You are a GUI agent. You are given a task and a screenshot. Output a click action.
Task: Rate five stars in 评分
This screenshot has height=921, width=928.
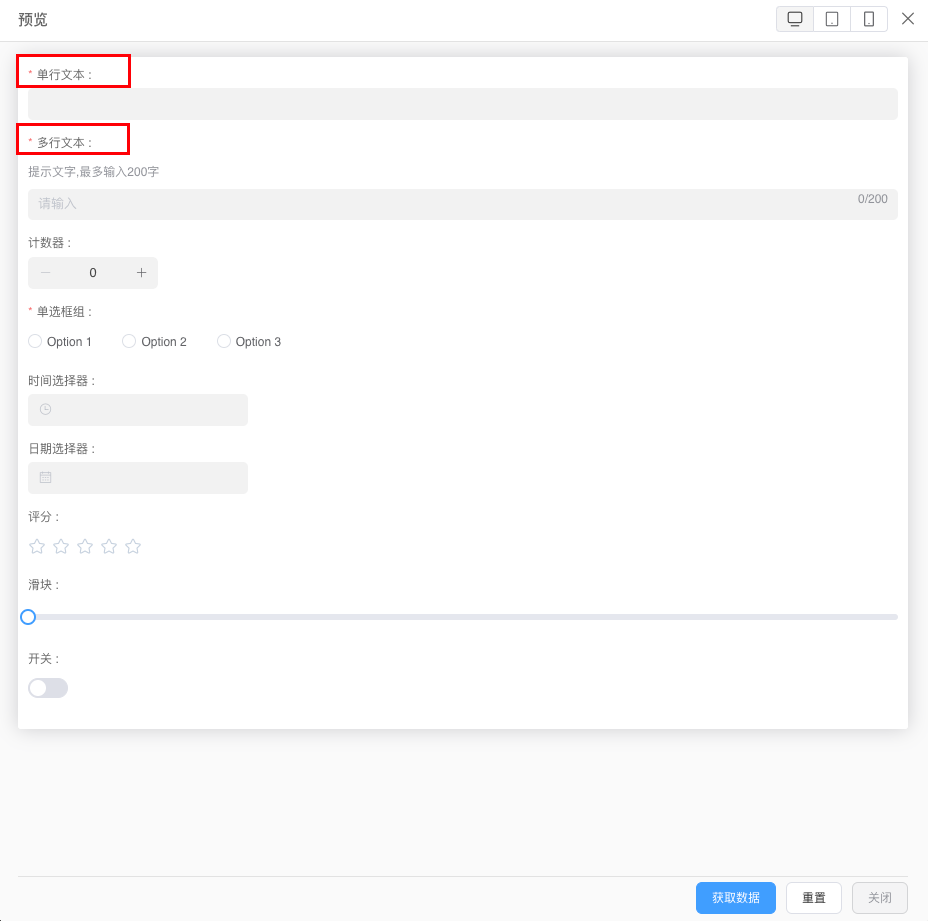(x=133, y=546)
